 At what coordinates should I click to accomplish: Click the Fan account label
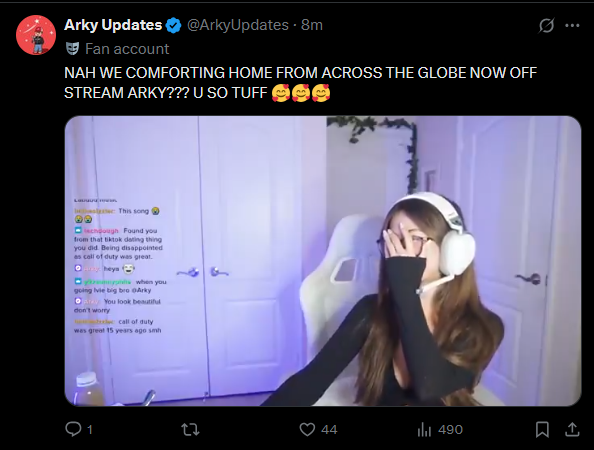pos(127,49)
